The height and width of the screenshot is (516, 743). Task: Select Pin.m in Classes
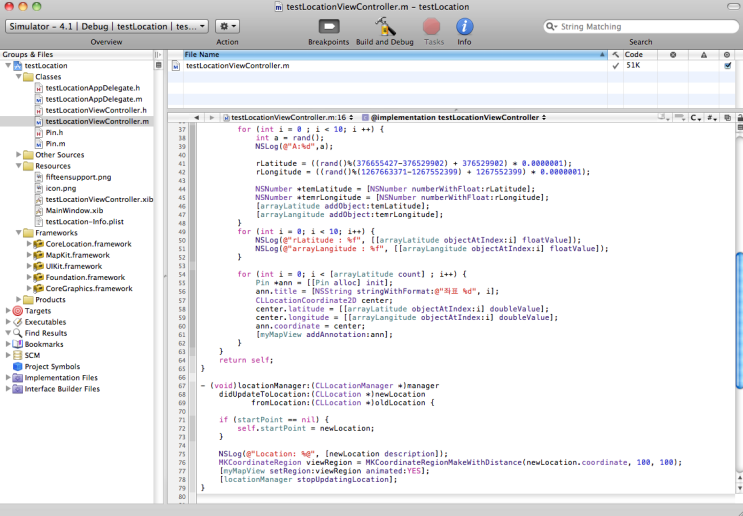point(55,144)
